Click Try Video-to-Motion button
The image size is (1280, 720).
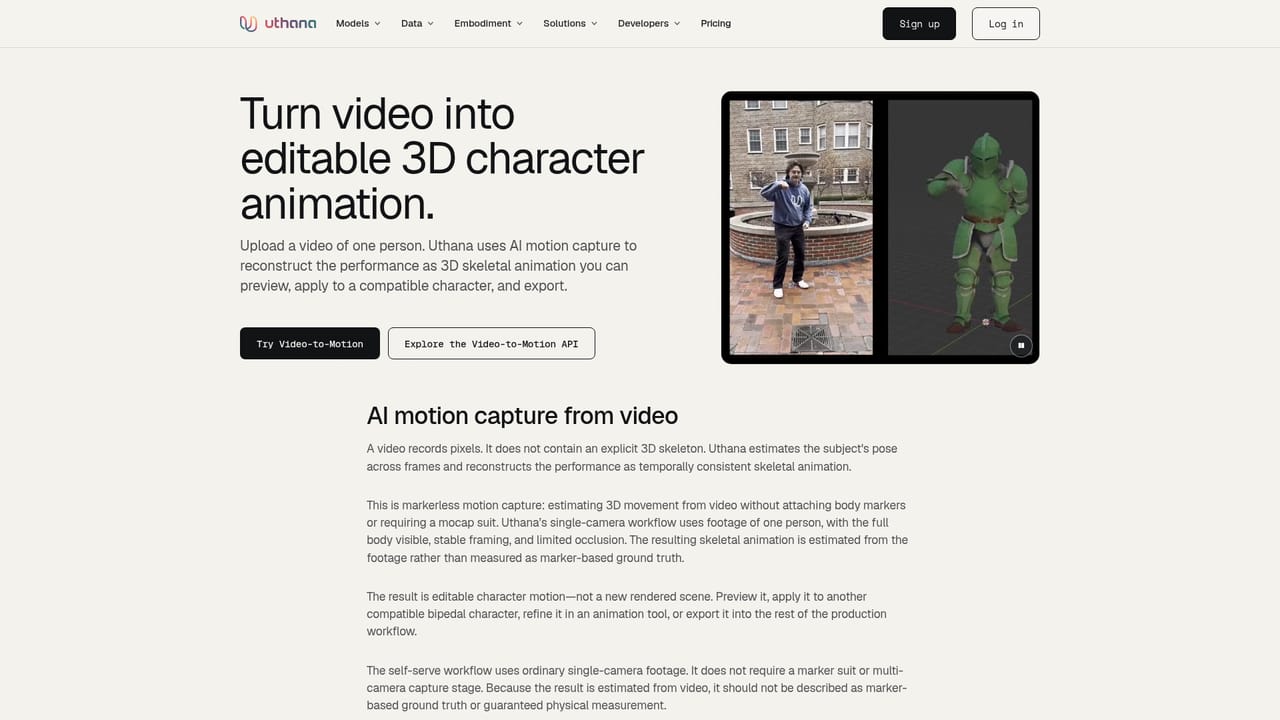coord(310,343)
